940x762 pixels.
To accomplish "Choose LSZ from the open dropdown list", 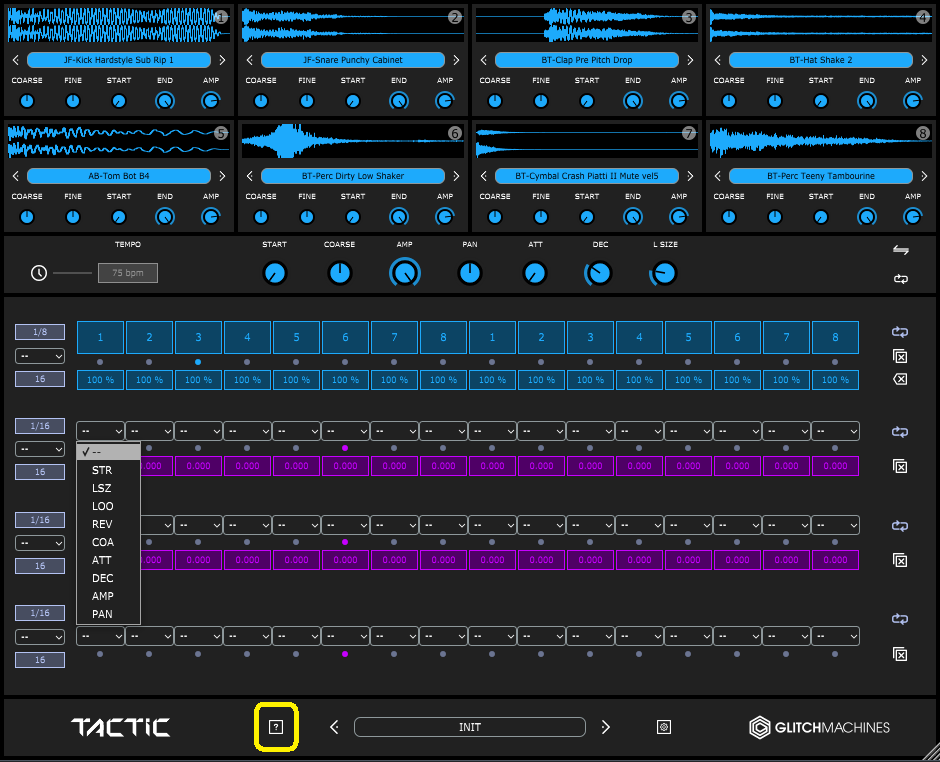I will pos(109,488).
